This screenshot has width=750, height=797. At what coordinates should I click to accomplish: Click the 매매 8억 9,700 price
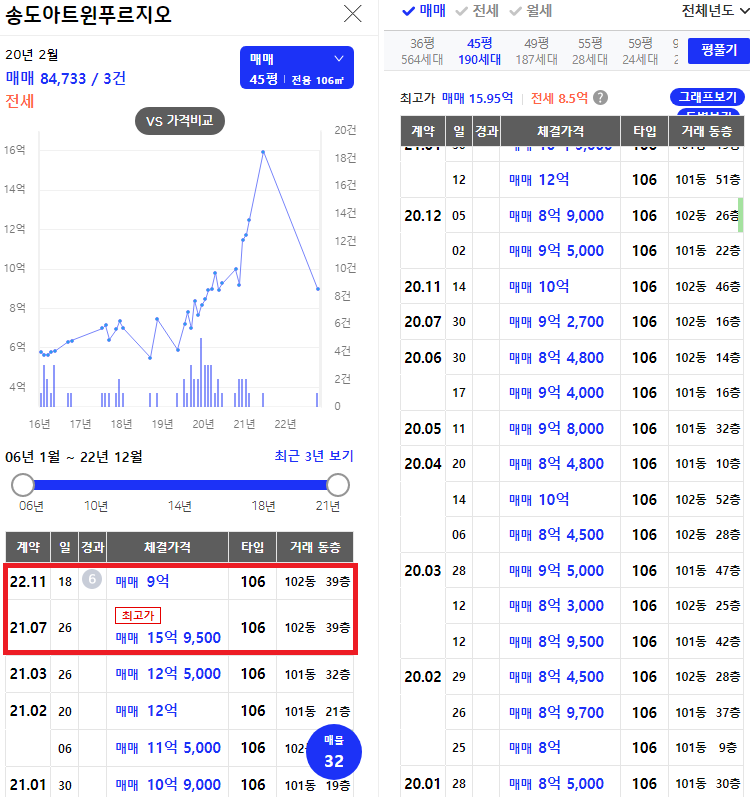click(556, 713)
